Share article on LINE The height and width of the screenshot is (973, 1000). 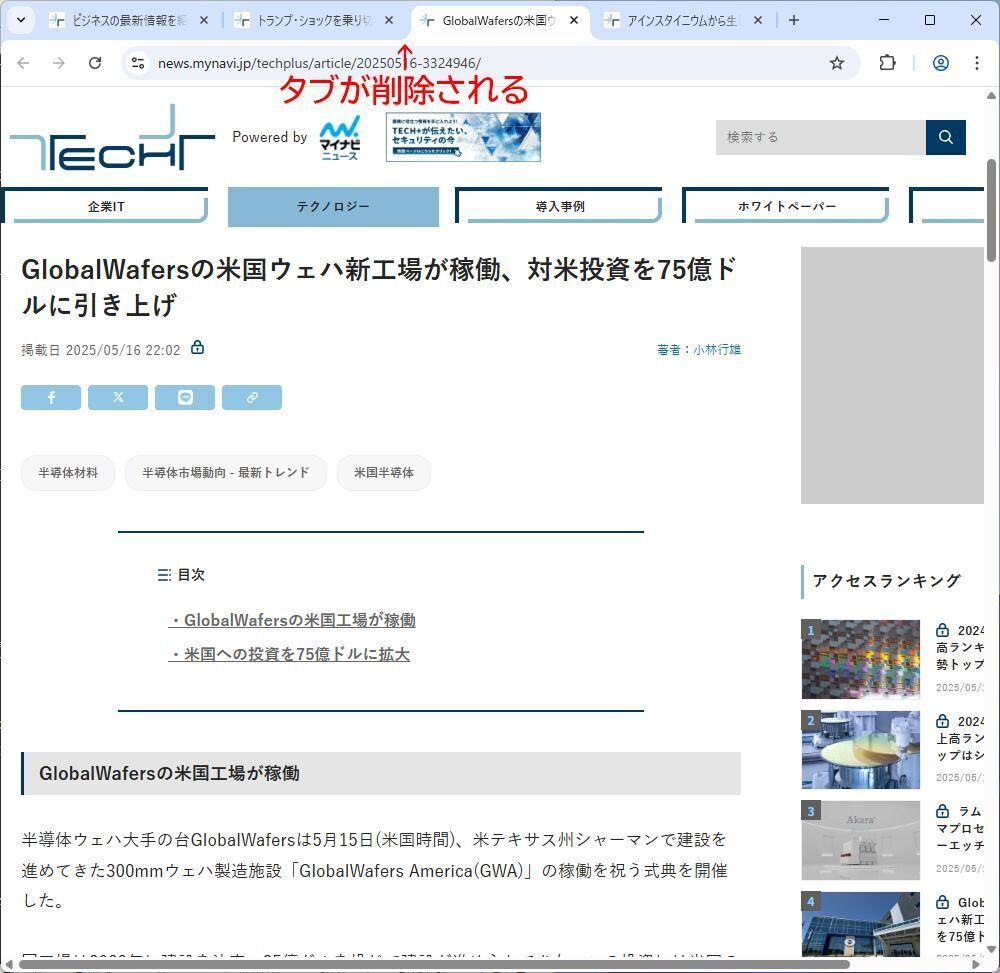tap(185, 397)
